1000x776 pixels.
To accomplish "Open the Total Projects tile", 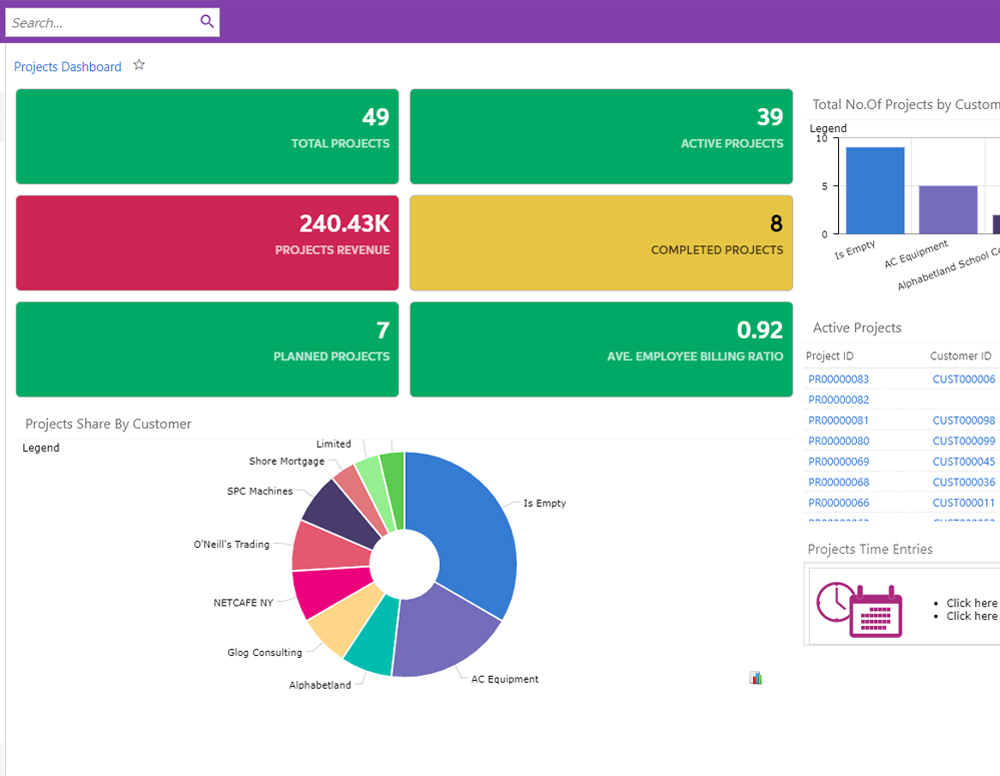I will (x=207, y=136).
